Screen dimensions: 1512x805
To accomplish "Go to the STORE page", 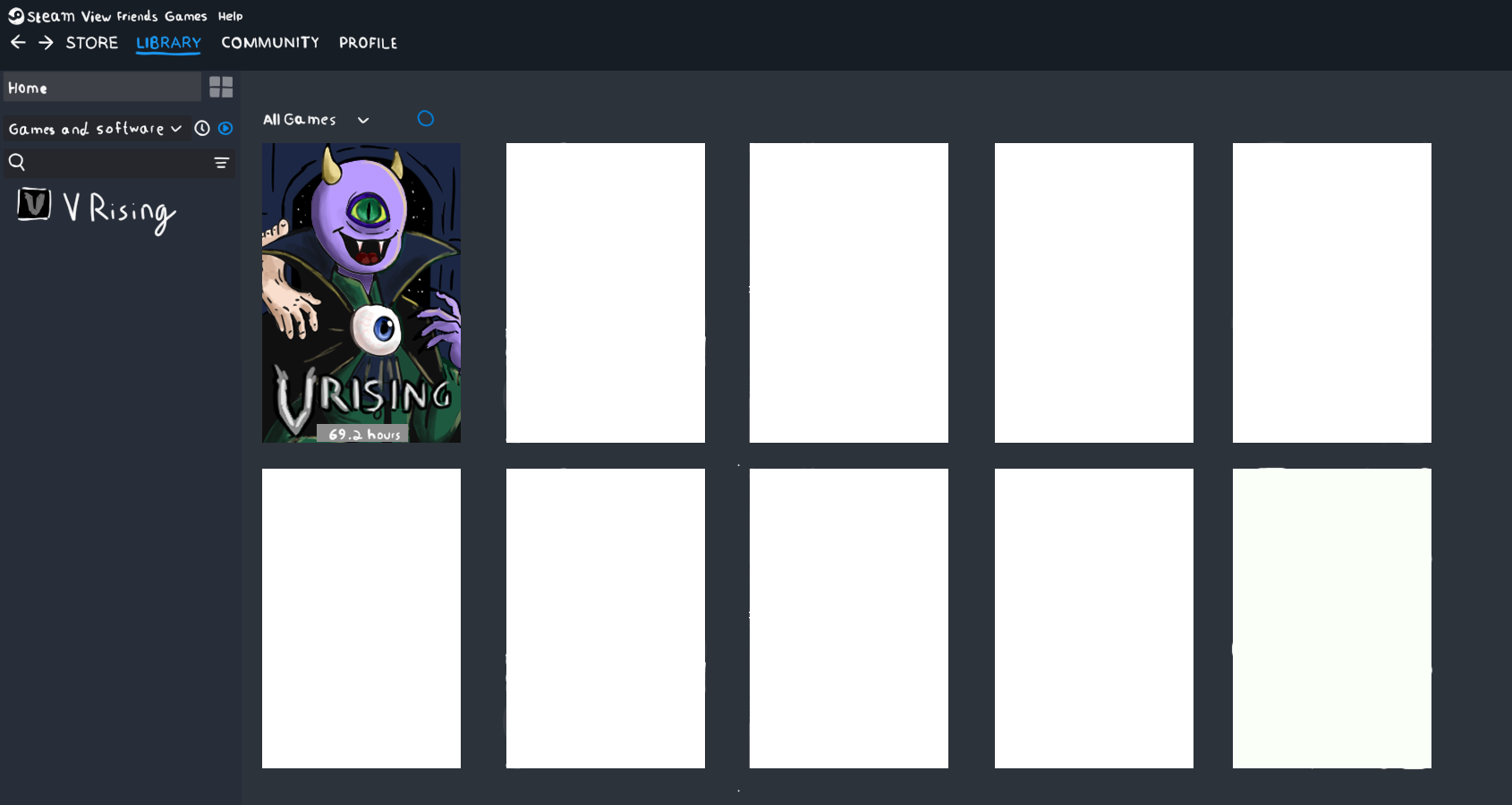I will (91, 42).
